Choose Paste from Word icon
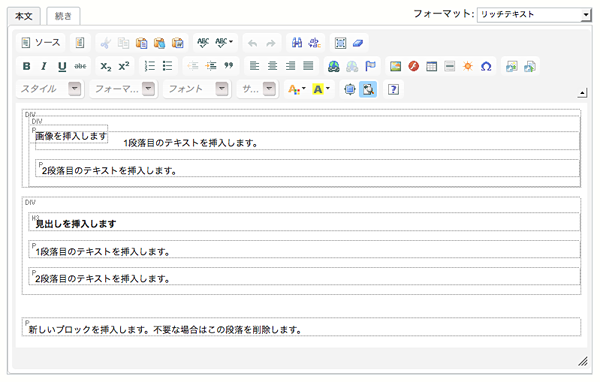Screen dimensions: 600x382 [x=177, y=43]
